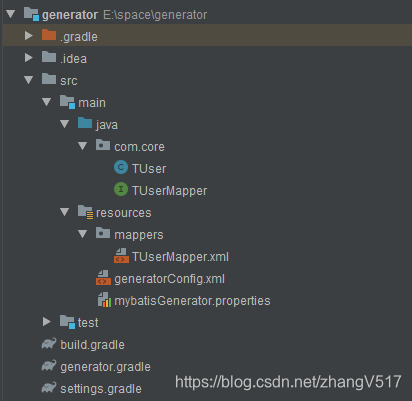Open the settings.gradle file name

click(101, 389)
